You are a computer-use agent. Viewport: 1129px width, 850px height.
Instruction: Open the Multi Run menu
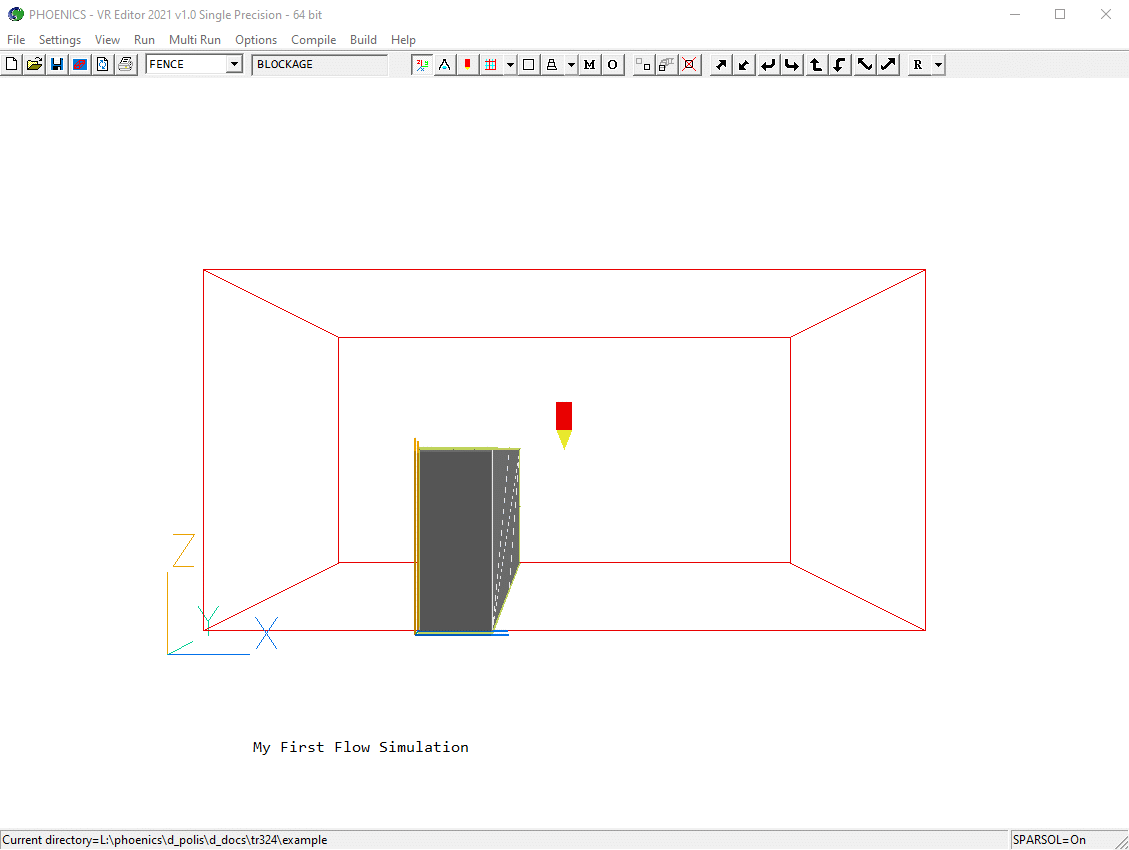click(x=194, y=40)
